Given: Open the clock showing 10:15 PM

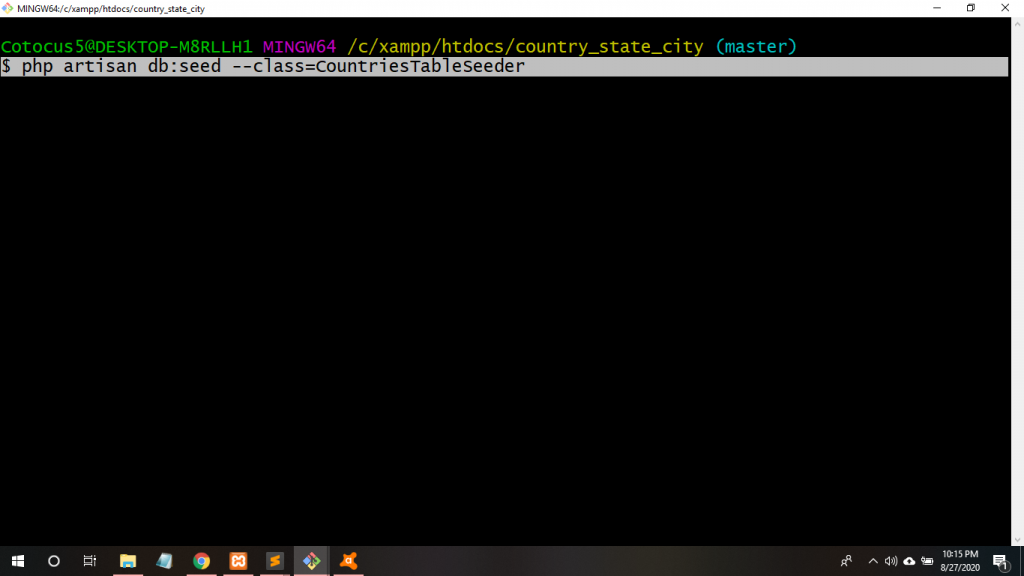Looking at the screenshot, I should coord(960,561).
